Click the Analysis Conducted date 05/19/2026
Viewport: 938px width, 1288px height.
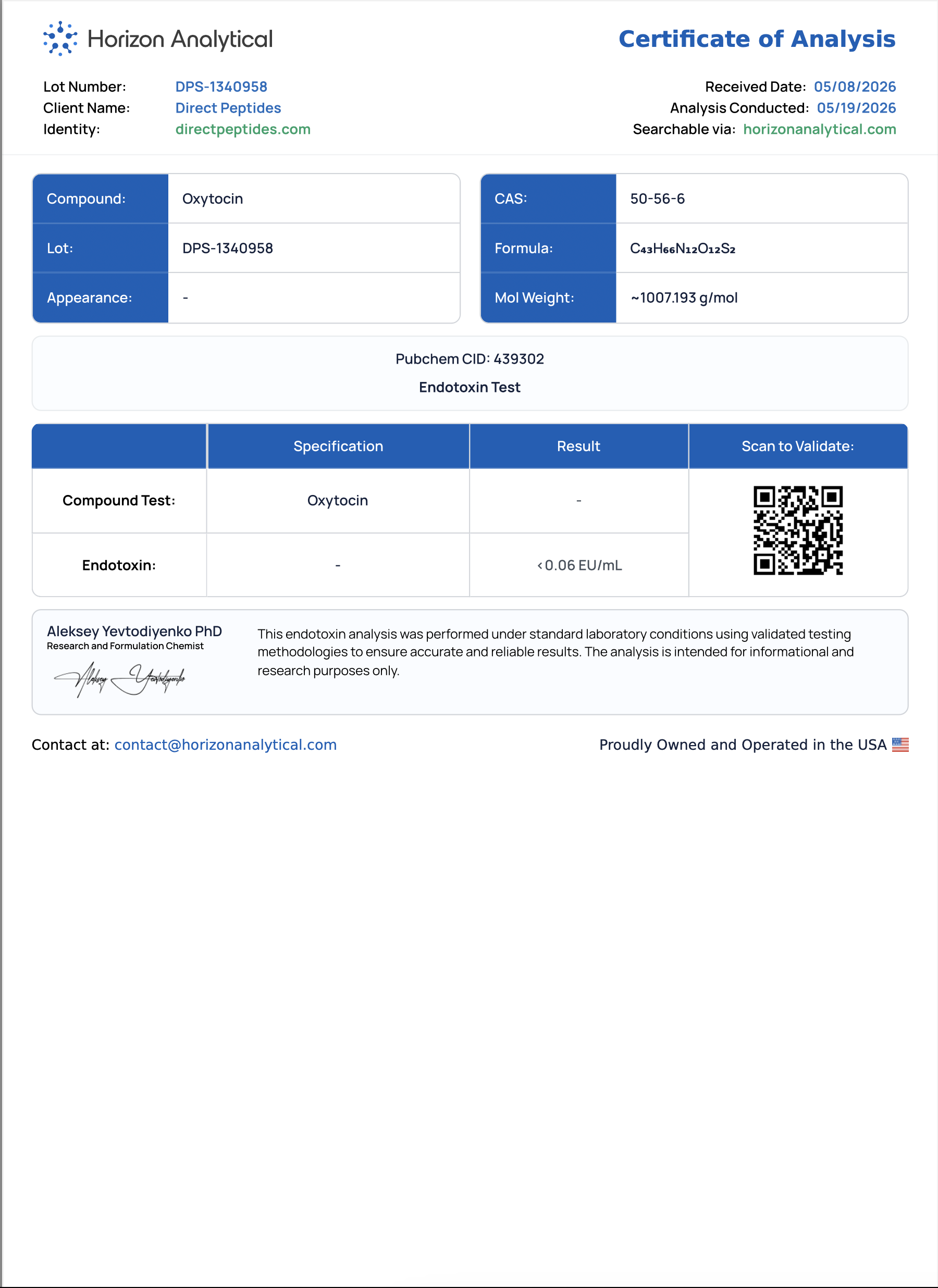click(856, 108)
